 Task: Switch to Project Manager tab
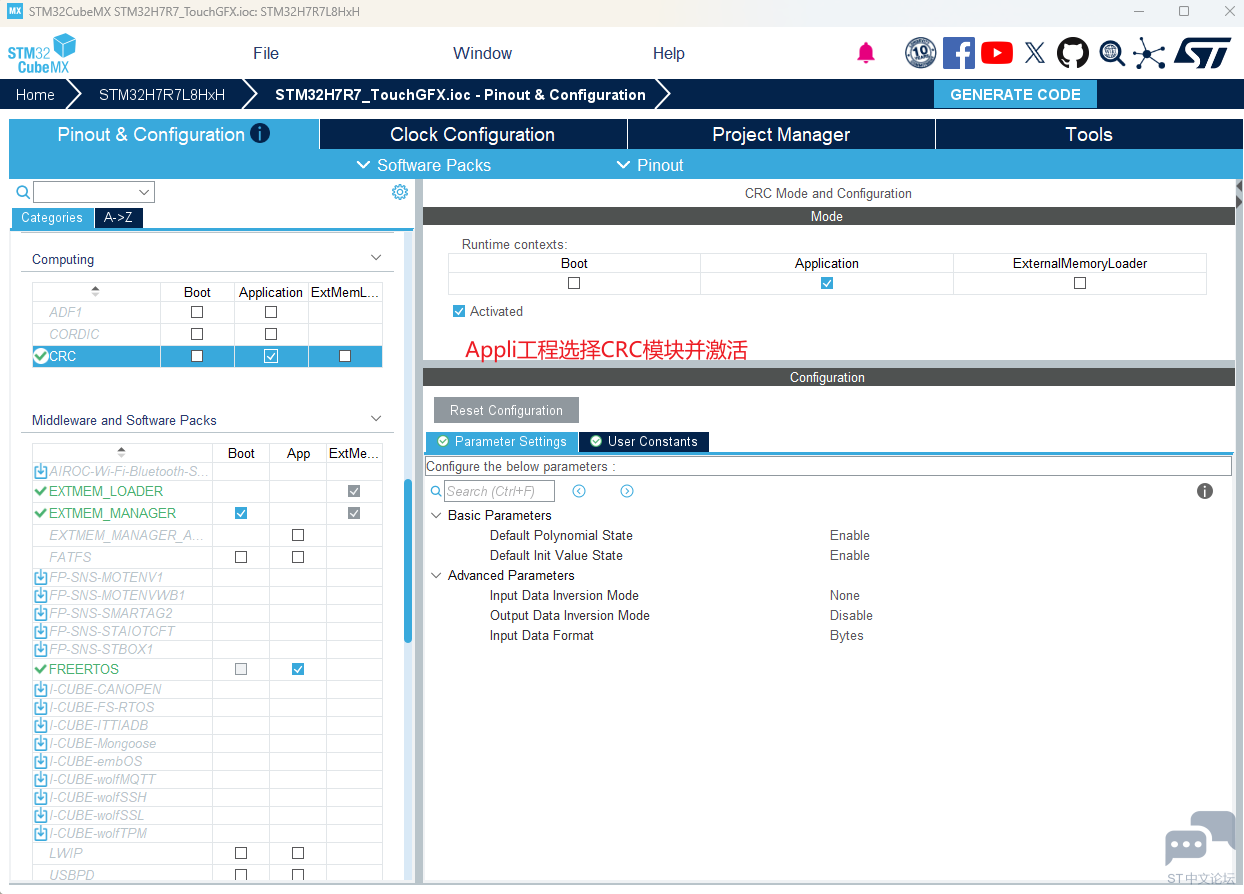tap(781, 135)
